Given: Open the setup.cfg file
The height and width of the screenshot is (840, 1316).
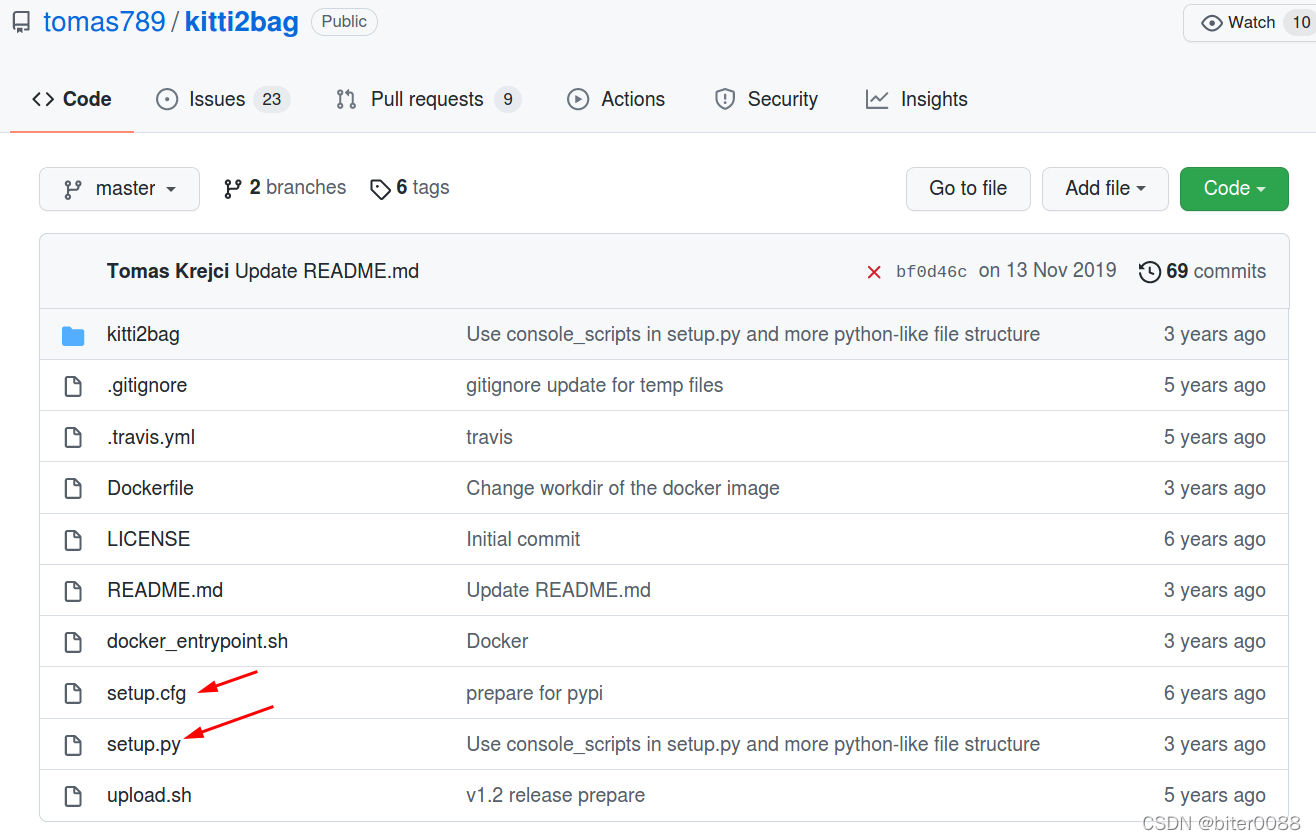Looking at the screenshot, I should 146,693.
